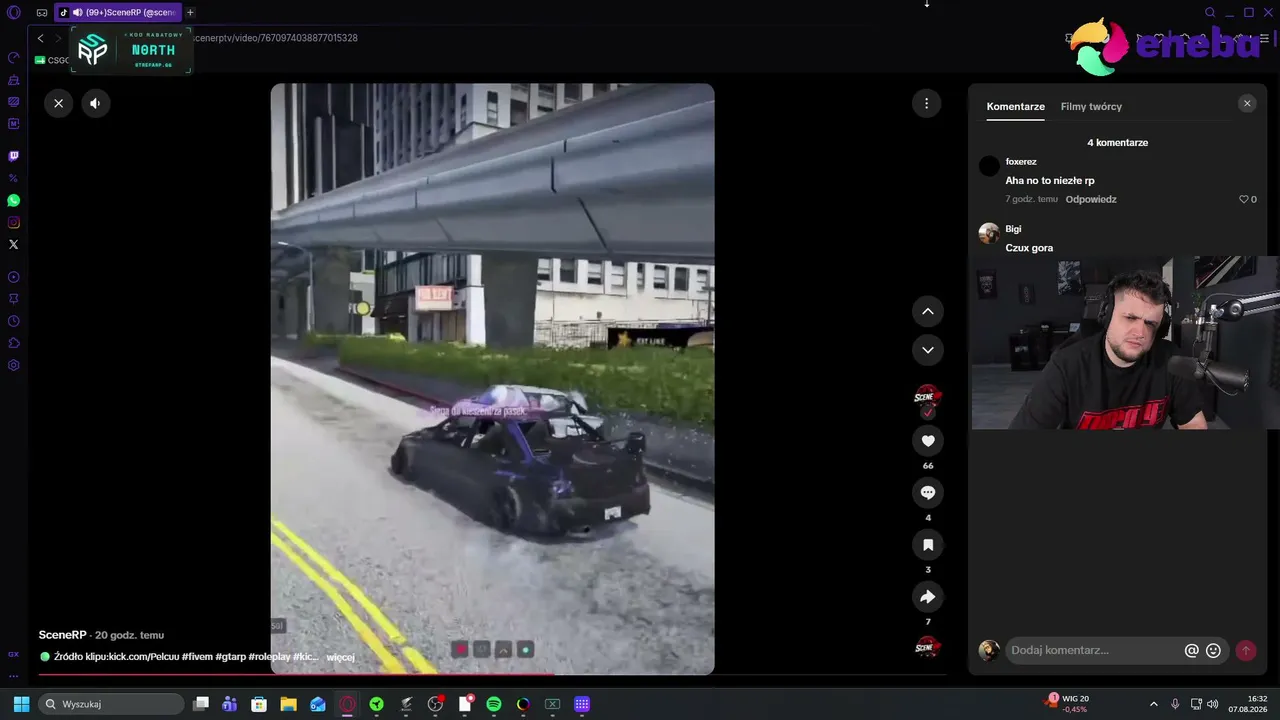This screenshot has height=720, width=1280.
Task: Bookmark the video to favorites
Action: [x=928, y=545]
